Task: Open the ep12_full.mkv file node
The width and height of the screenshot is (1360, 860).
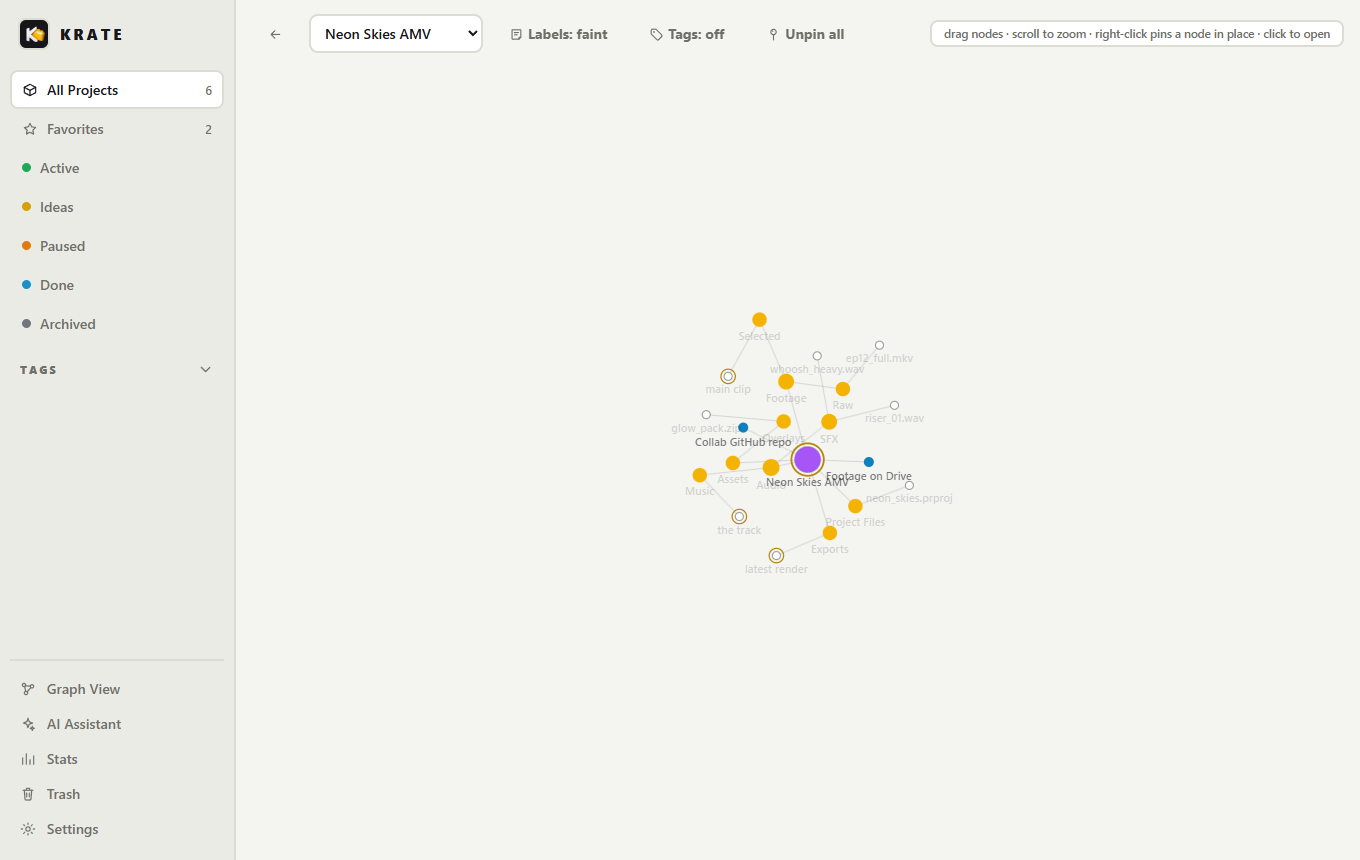Action: click(x=880, y=346)
